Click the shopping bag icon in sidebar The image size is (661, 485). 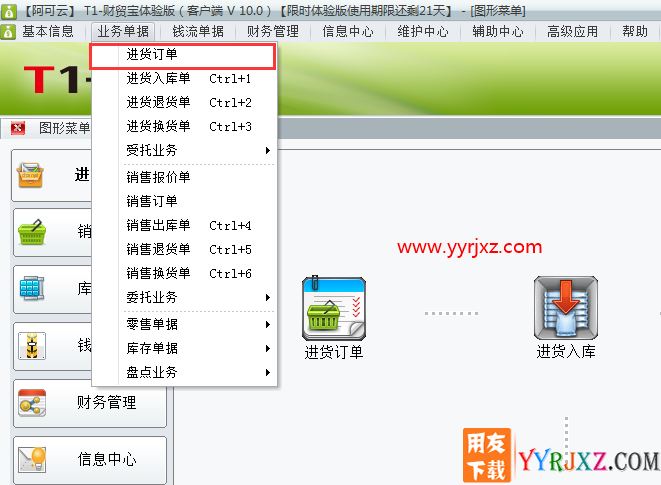click(x=30, y=175)
